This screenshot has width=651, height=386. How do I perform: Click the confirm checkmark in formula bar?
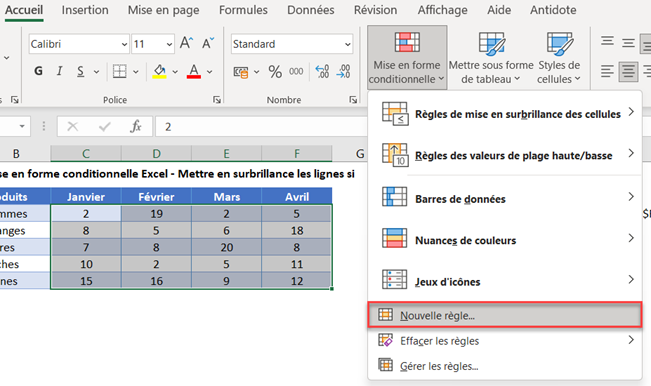tap(105, 127)
